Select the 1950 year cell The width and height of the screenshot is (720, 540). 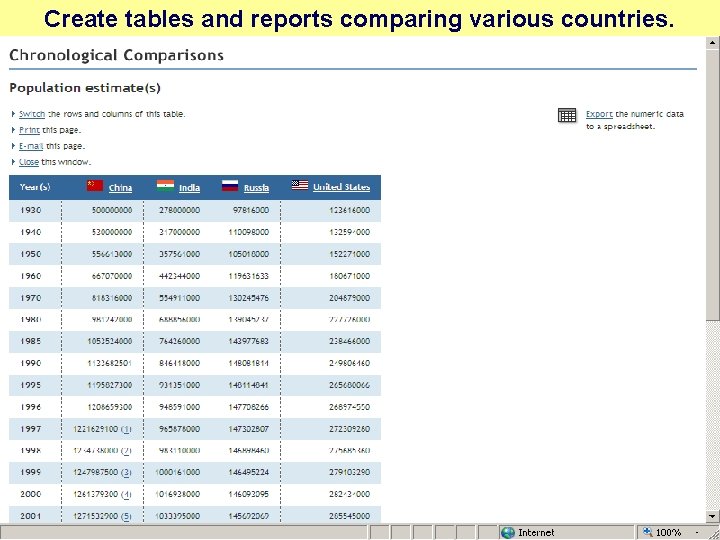click(30, 254)
